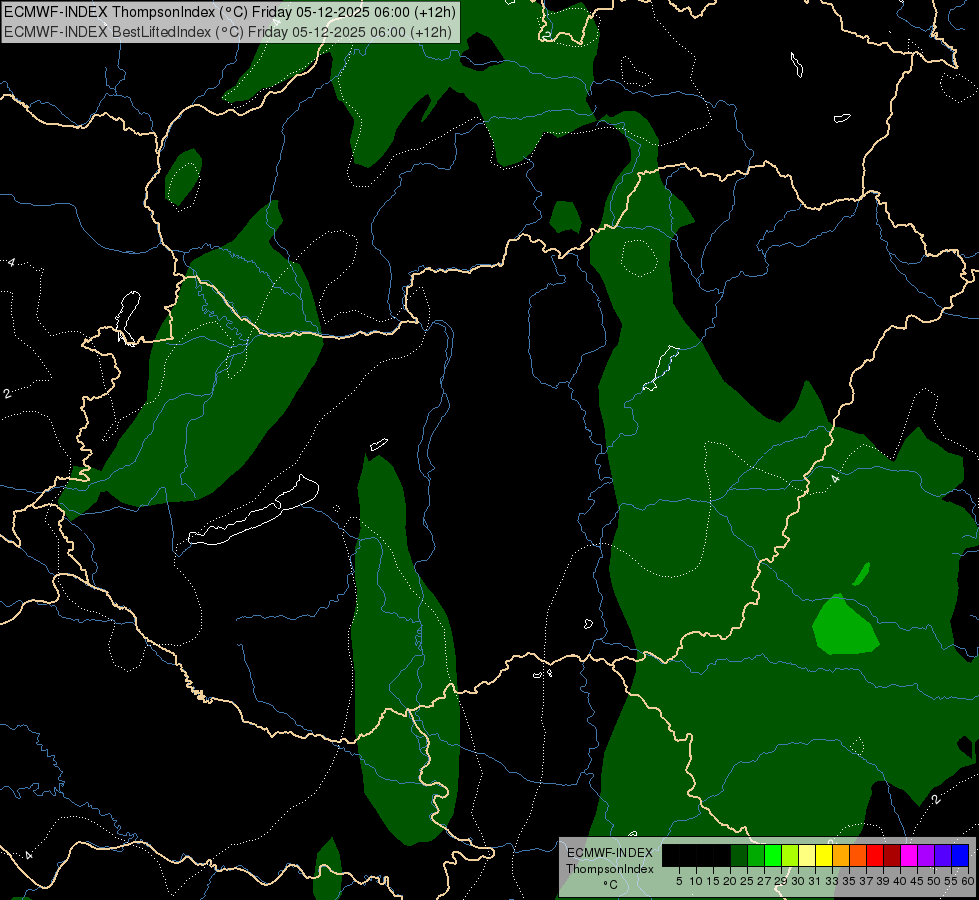Pick the pale yellow 30–31 legend swatch
Viewport: 979px width, 900px height.
807,855
